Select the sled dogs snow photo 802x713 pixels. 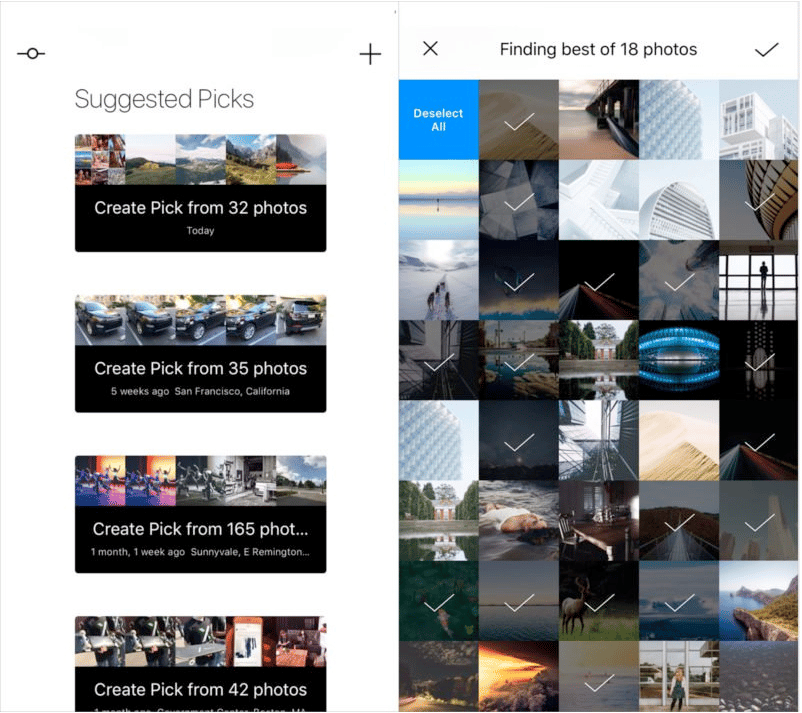[x=439, y=280]
